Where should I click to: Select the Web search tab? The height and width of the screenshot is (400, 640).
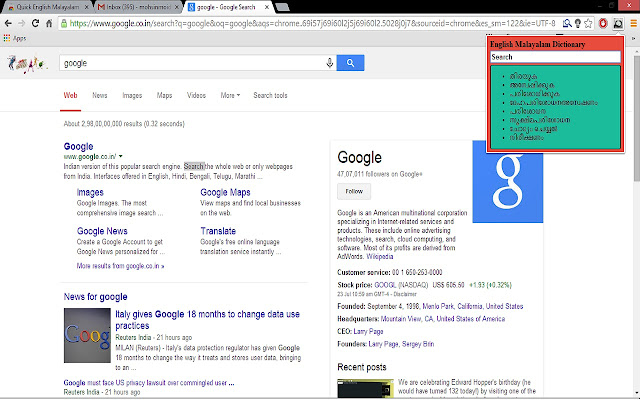pos(70,95)
